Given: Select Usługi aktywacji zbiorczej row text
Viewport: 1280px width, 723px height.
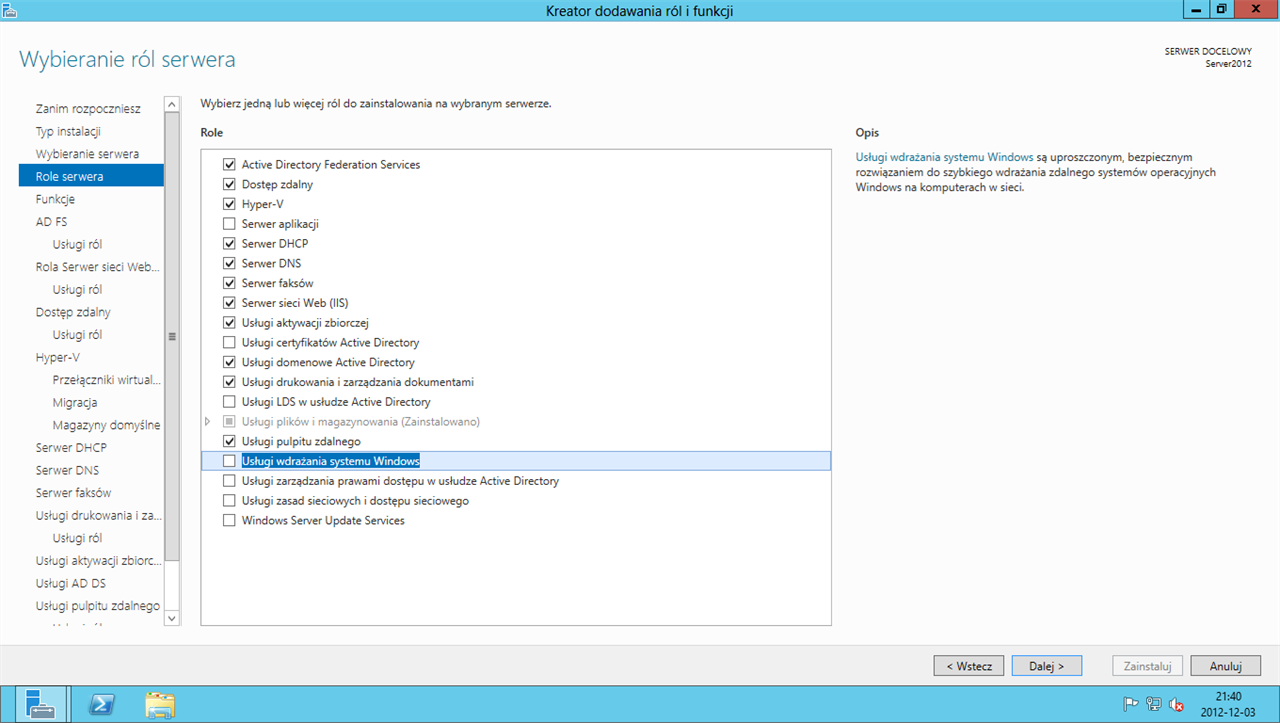Looking at the screenshot, I should click(x=305, y=323).
